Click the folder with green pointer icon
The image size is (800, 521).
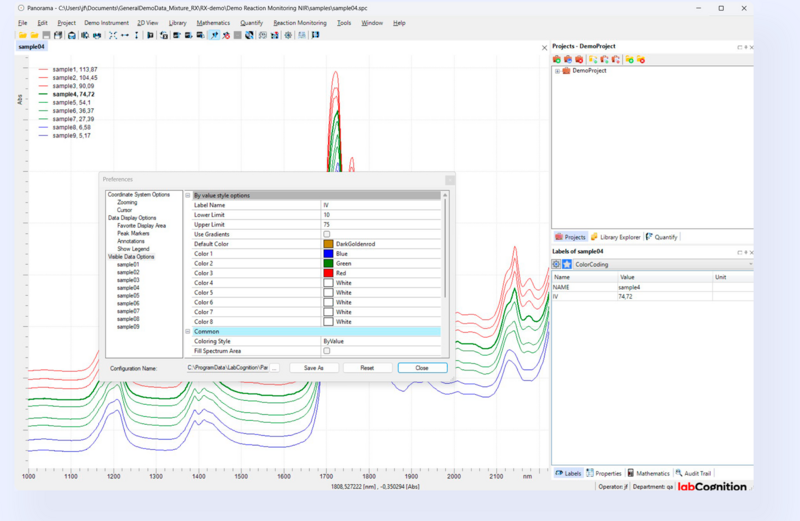coord(593,60)
